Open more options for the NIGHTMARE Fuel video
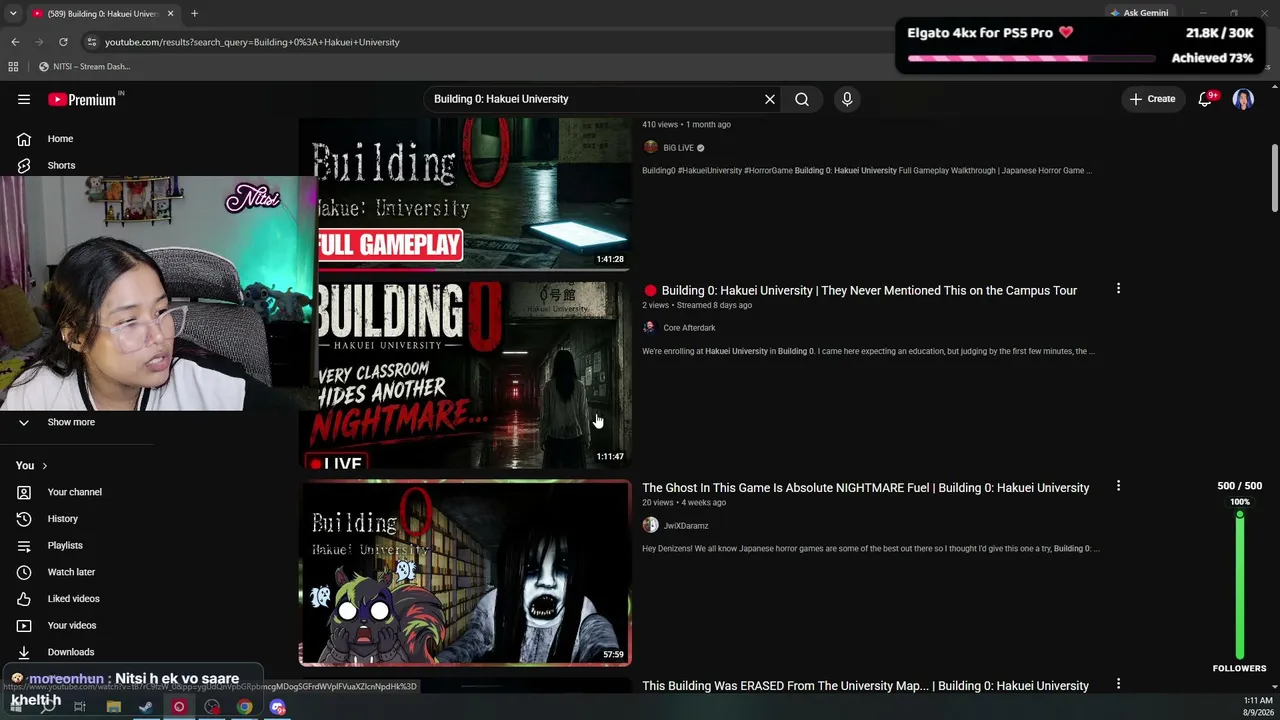Image resolution: width=1280 pixels, height=720 pixels. 1118,486
